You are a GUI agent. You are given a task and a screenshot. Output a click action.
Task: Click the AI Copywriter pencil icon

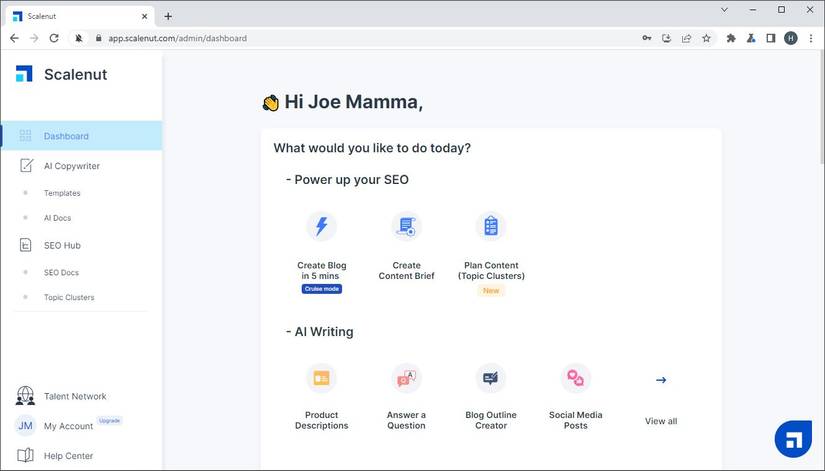click(x=26, y=165)
